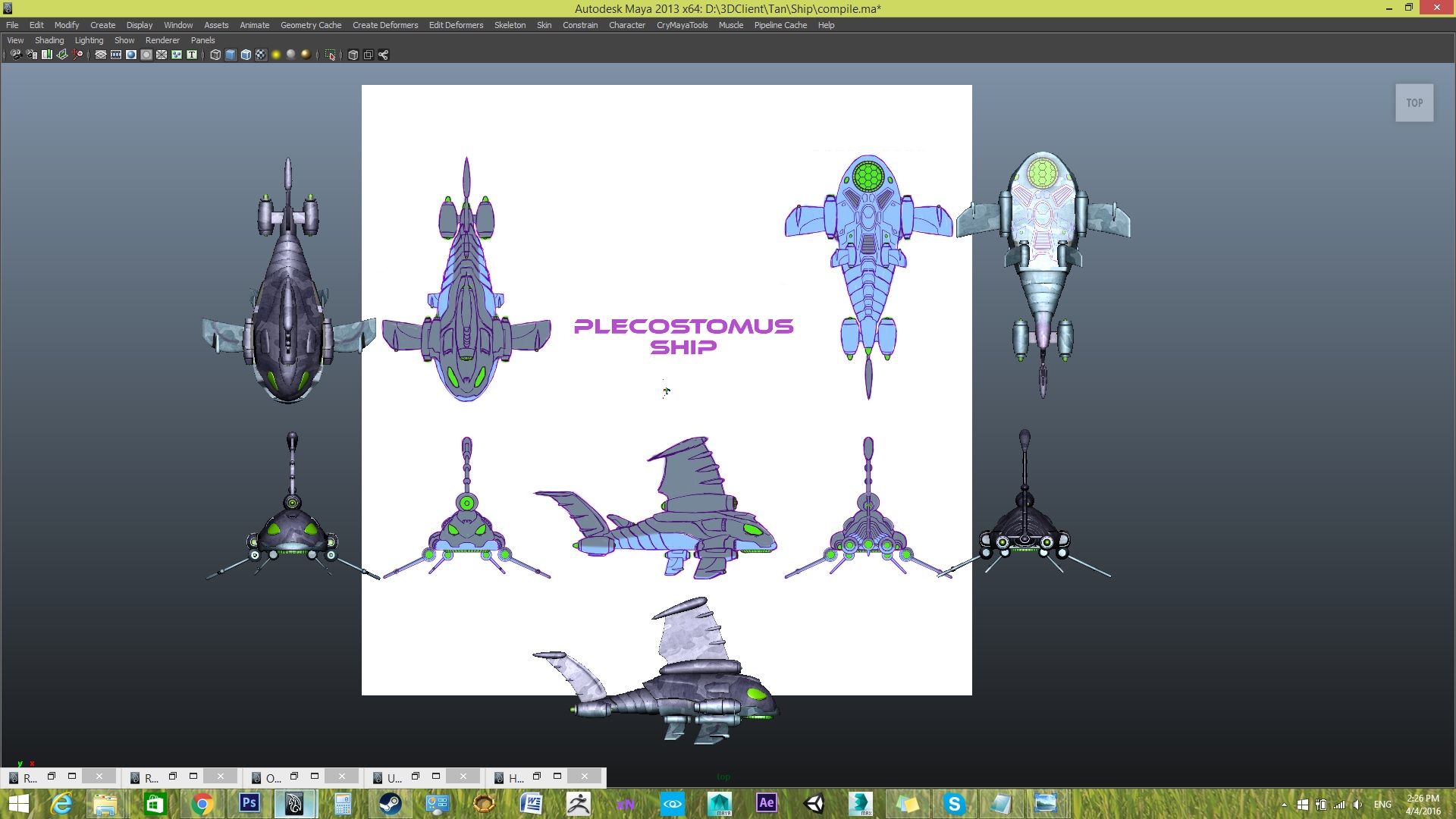Restore the minimized 'O...' window

pos(293,777)
